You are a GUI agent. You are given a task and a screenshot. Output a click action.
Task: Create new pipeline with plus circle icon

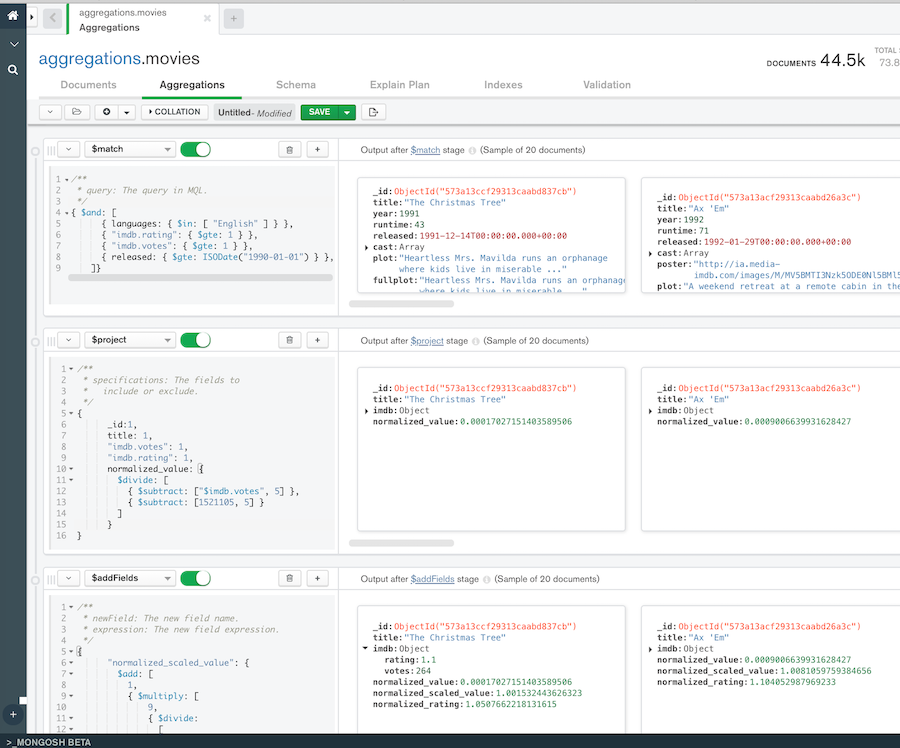[x=106, y=112]
